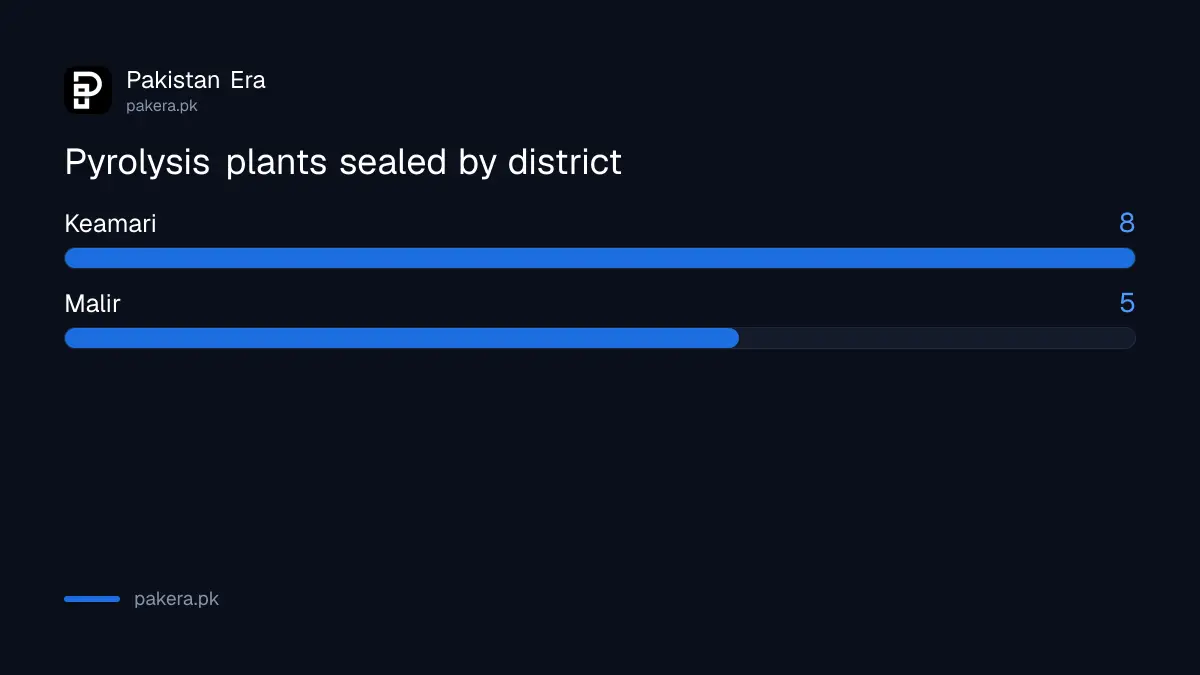
Task: Click the word plants in the title
Action: [x=277, y=163]
